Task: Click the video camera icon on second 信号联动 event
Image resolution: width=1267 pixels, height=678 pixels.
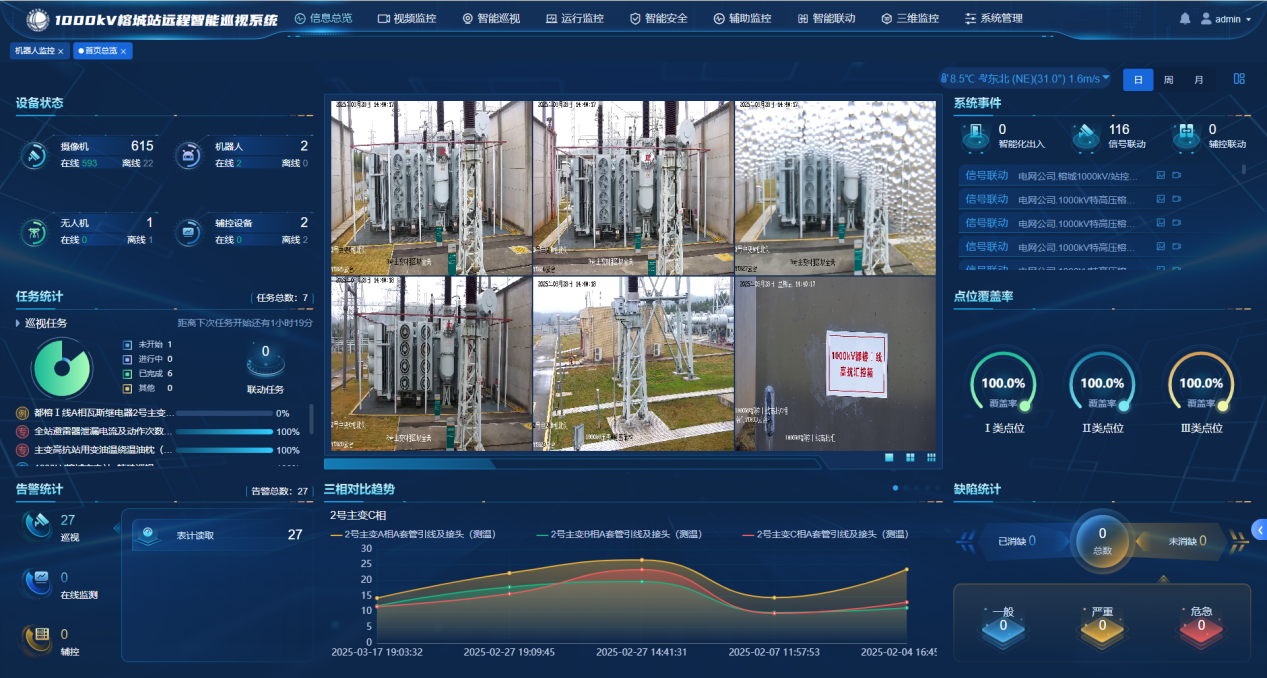Action: point(1176,199)
